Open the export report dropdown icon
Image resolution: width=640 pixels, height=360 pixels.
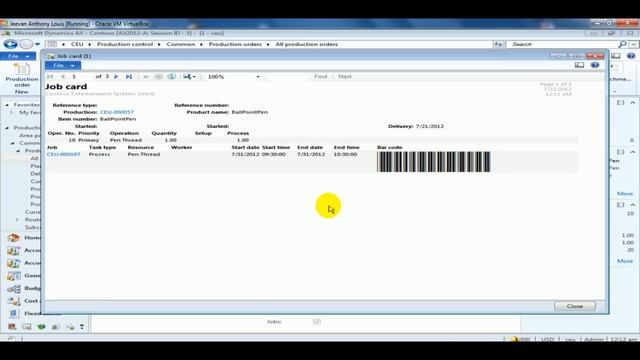pyautogui.click(x=189, y=76)
